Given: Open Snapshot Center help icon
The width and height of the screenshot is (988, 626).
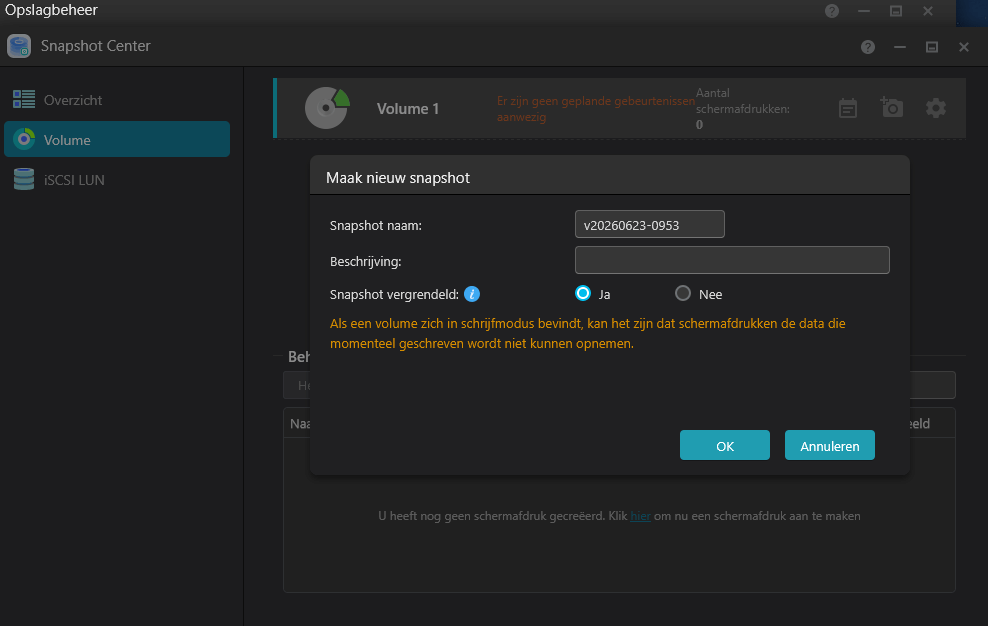Looking at the screenshot, I should 868,47.
